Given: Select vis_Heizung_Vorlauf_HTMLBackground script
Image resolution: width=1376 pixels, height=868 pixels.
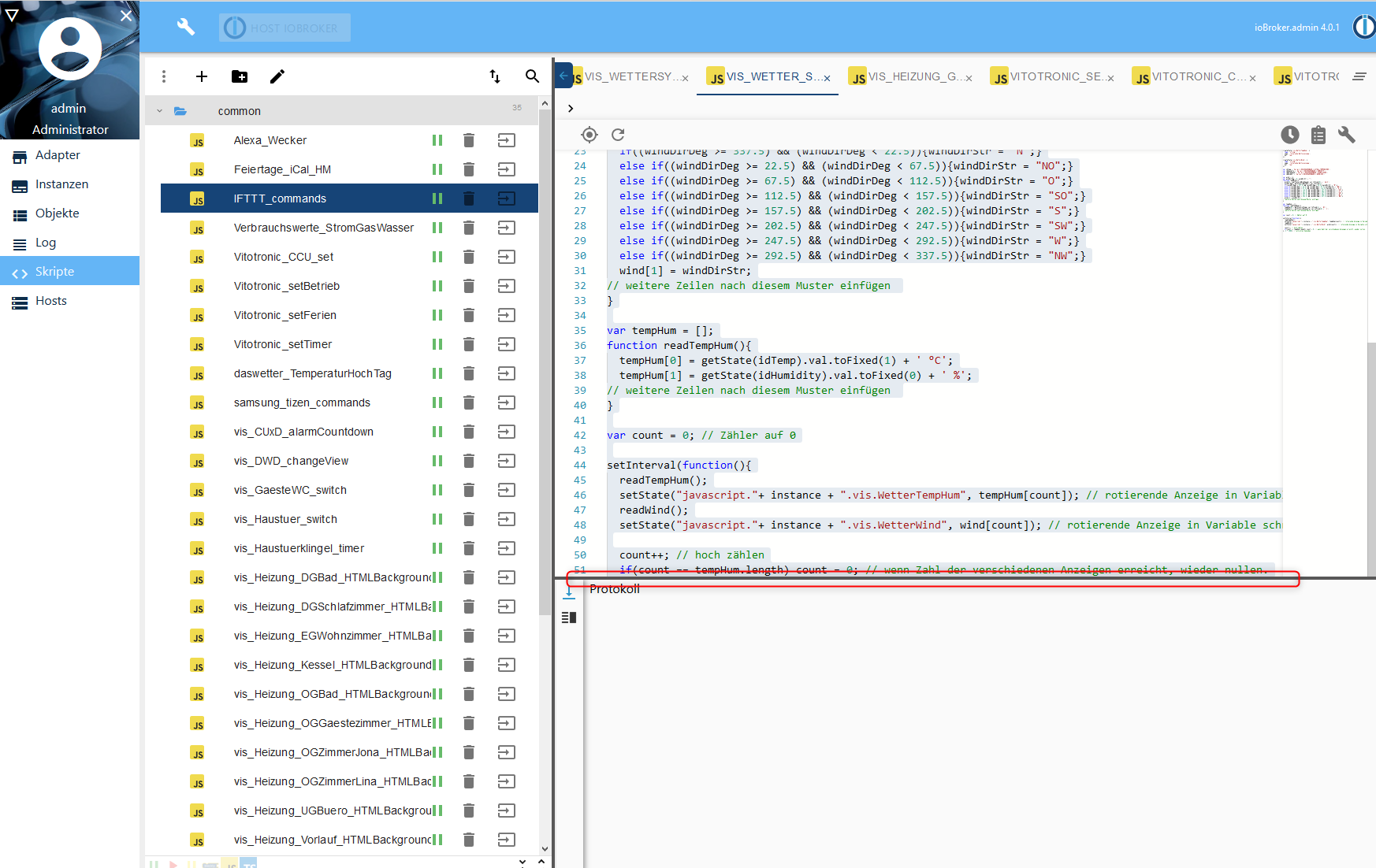Looking at the screenshot, I should click(349, 840).
